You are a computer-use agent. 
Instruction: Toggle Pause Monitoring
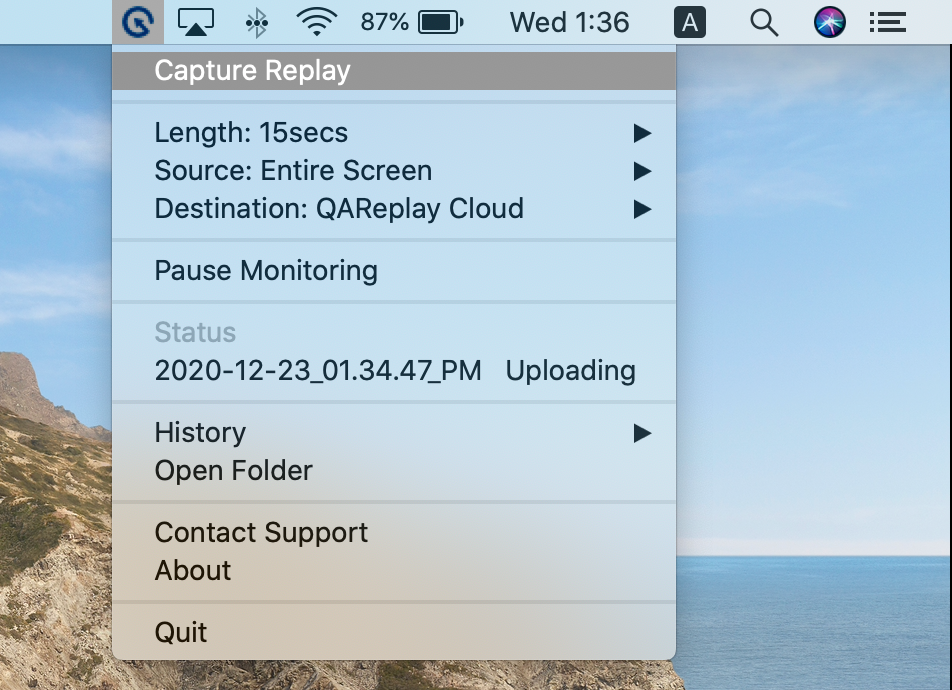[x=266, y=271]
